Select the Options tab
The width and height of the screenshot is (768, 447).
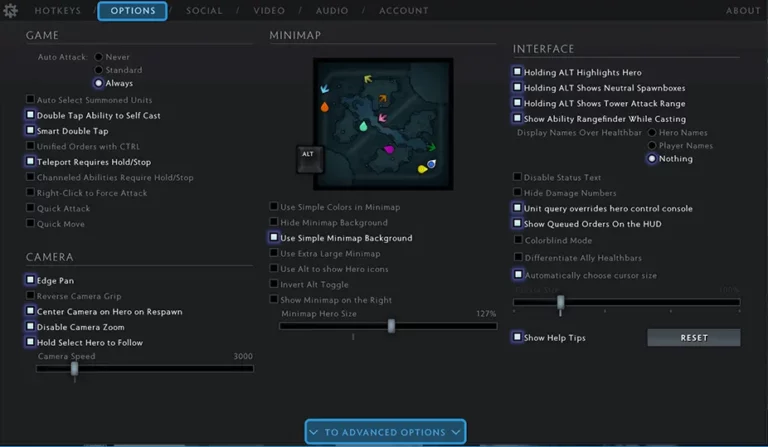tap(133, 11)
